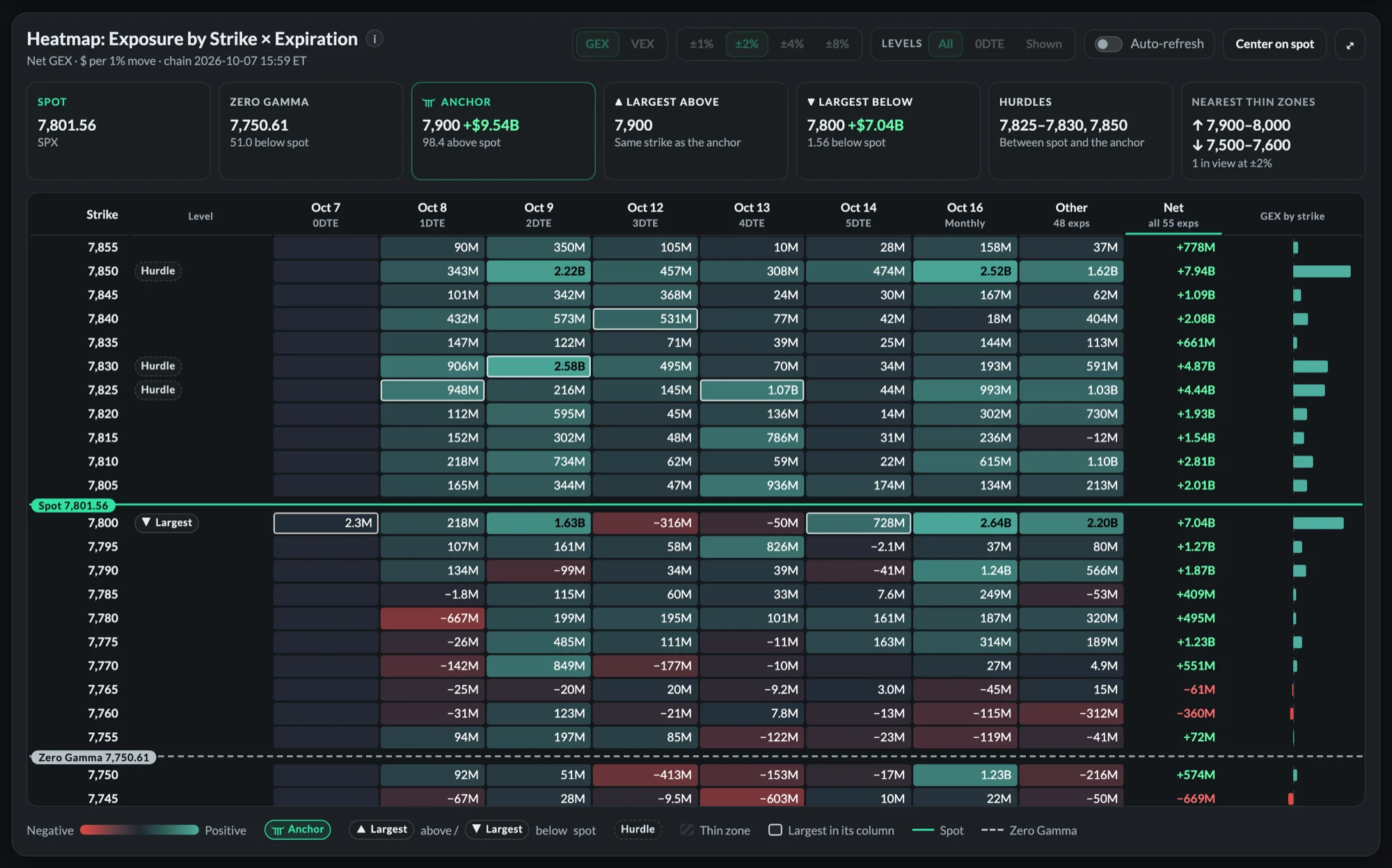
Task: Expand the heatmap to fullscreen
Action: 1350,45
